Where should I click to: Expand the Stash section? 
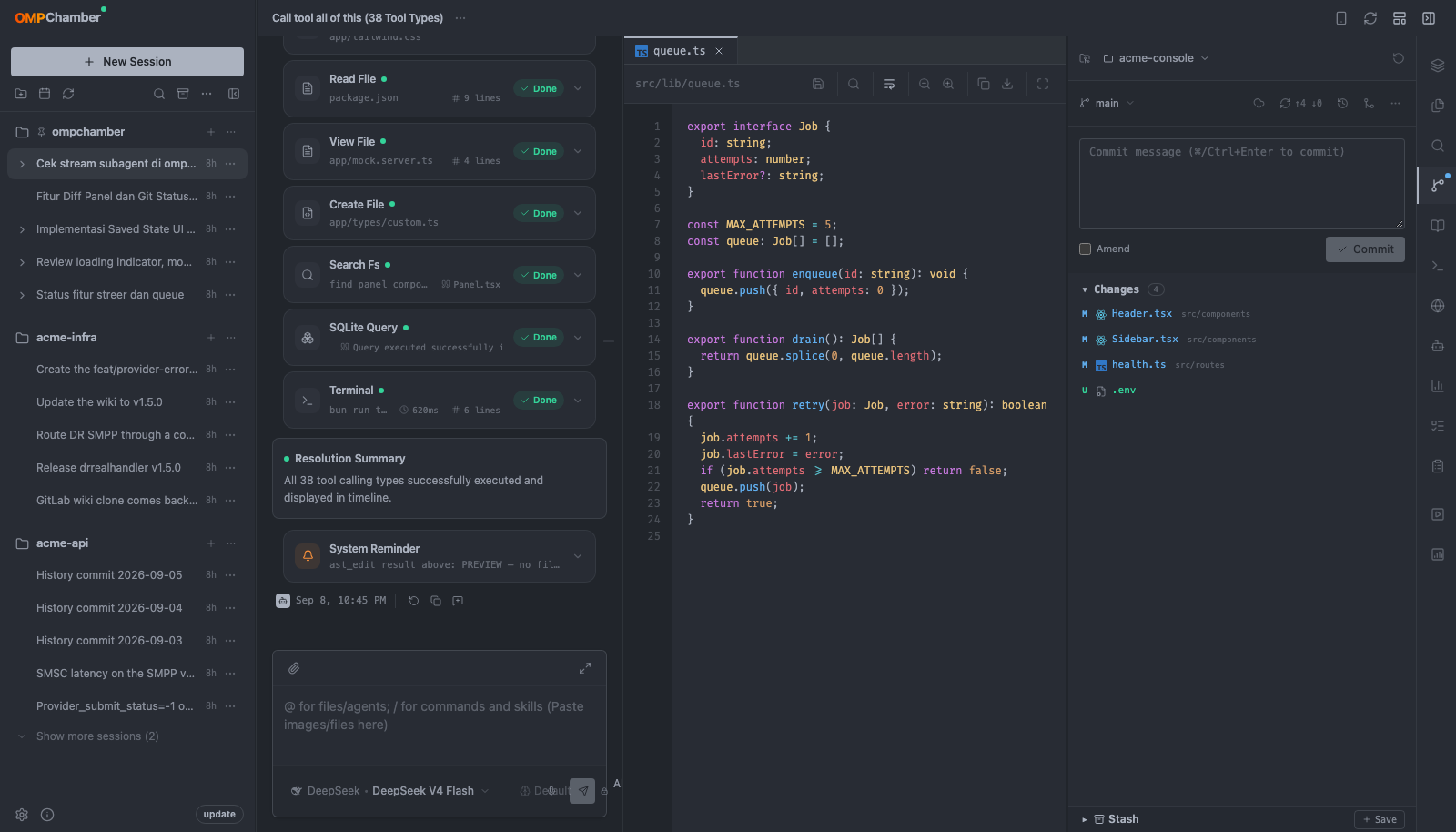pyautogui.click(x=1110, y=819)
